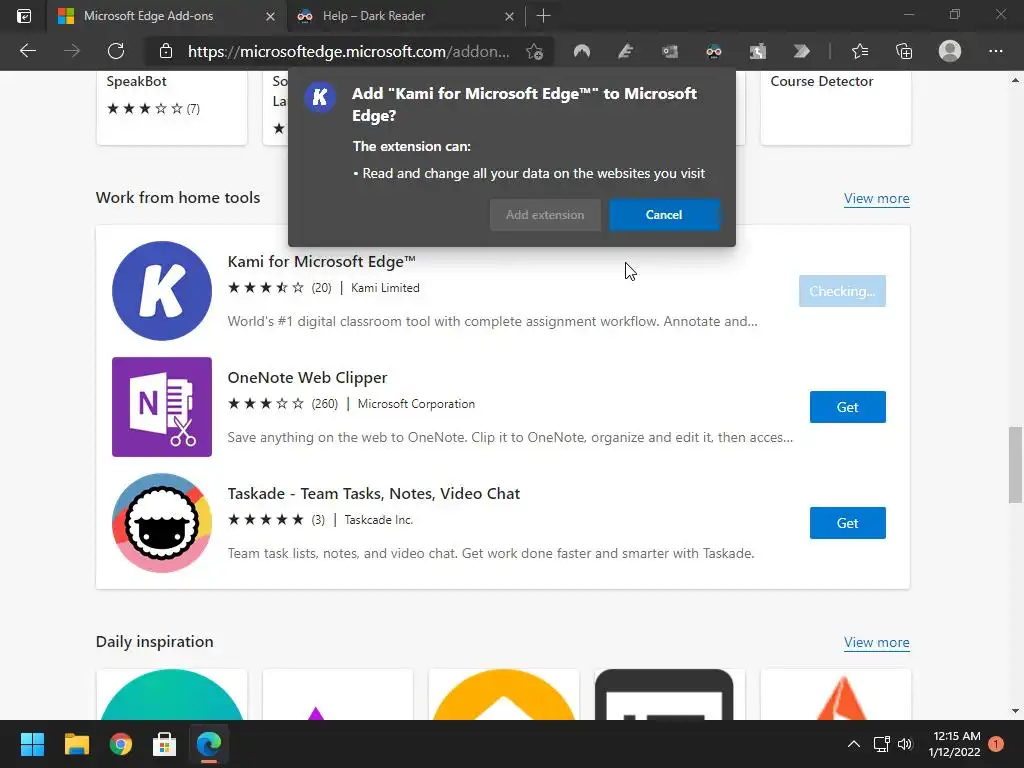
Task: Open Microsoft Store from the taskbar
Action: pyautogui.click(x=165, y=744)
